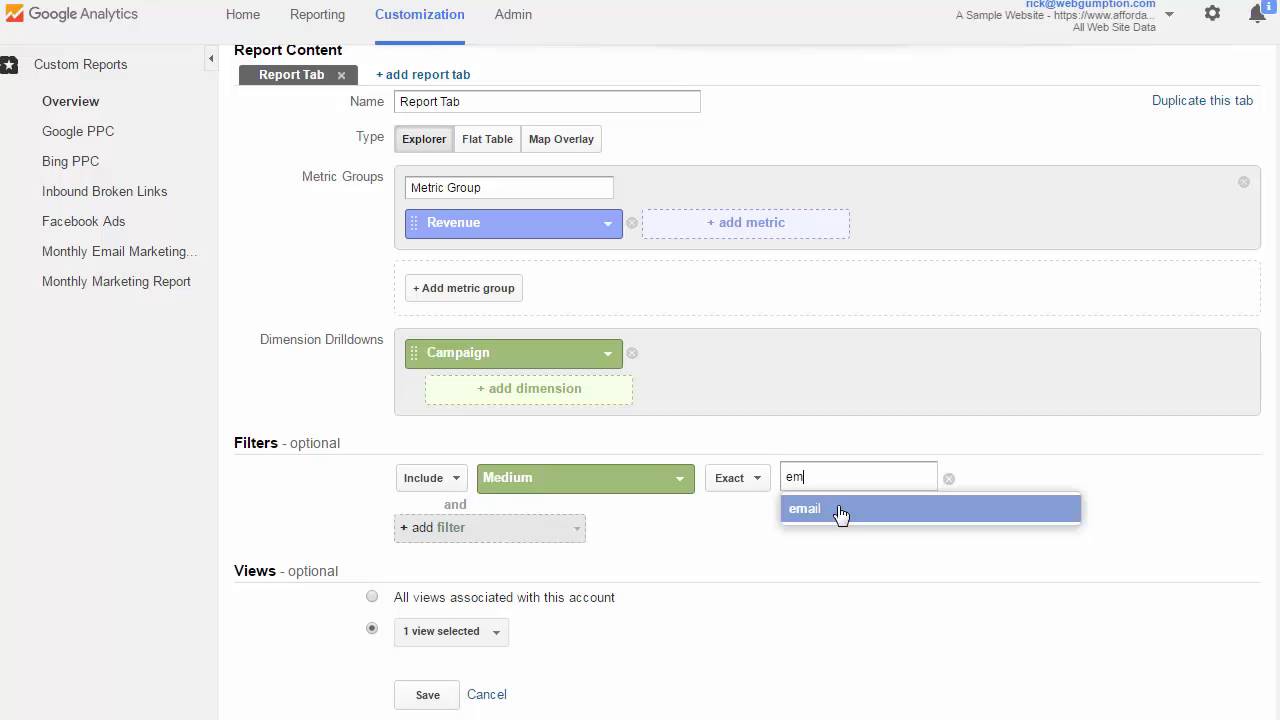Select the 1 view selected radio button
The width and height of the screenshot is (1280, 720).
pos(372,629)
